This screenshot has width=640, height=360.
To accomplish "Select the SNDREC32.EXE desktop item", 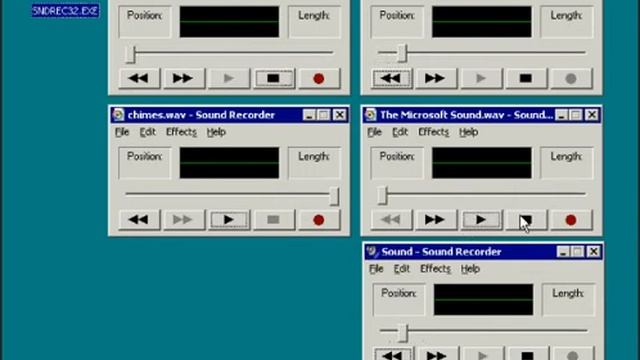I will 65,11.
